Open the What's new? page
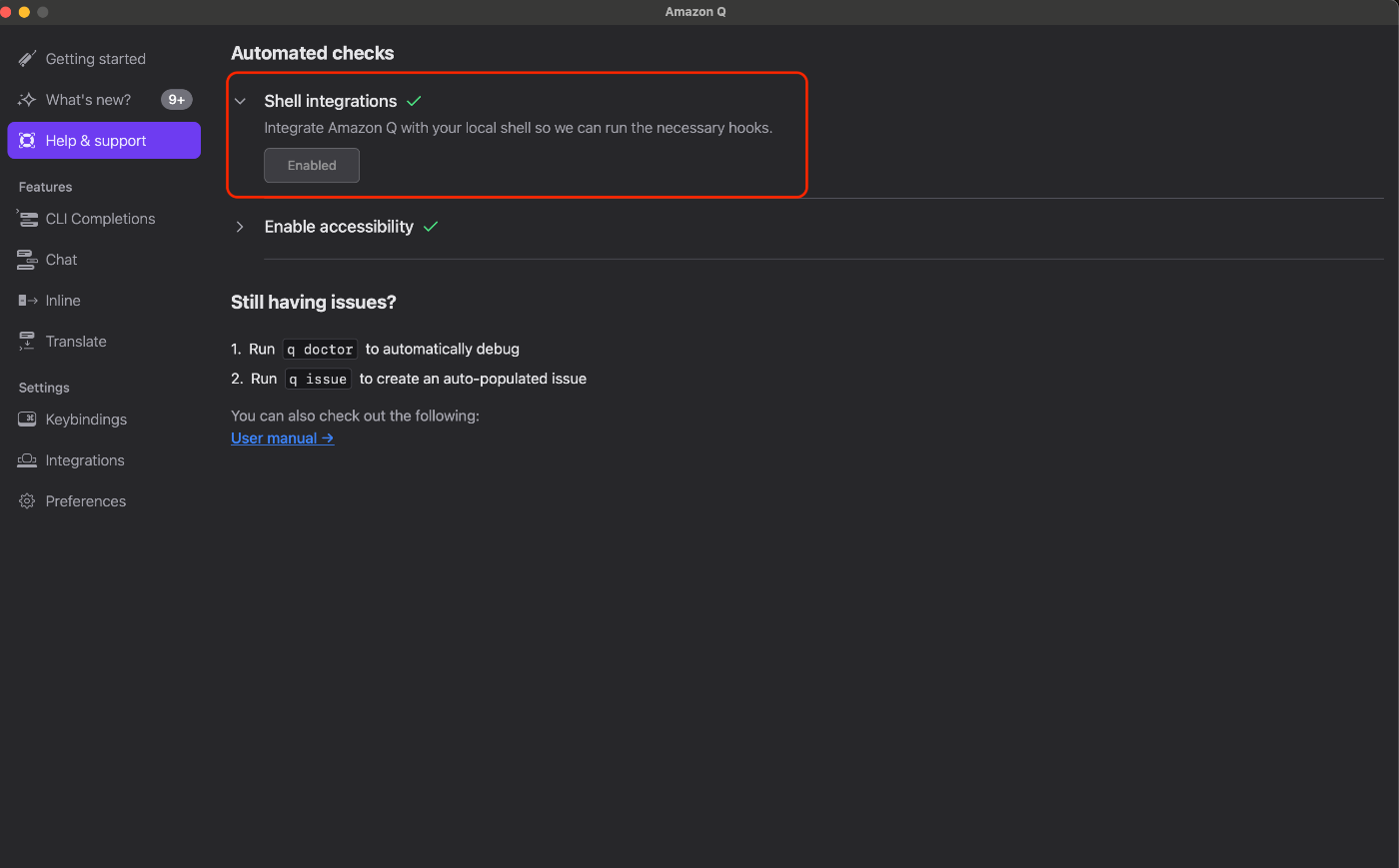The height and width of the screenshot is (868, 1399). pos(104,100)
